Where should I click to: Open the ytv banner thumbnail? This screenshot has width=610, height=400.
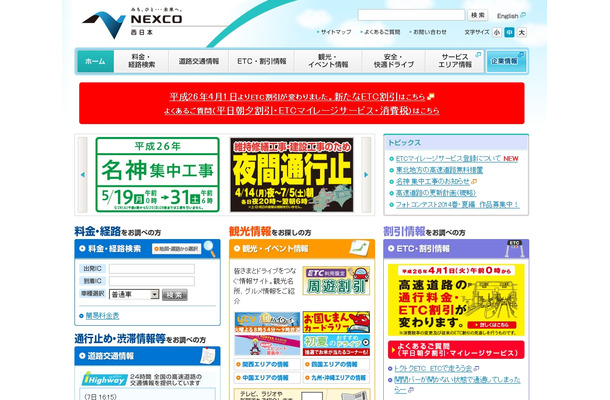(268, 322)
